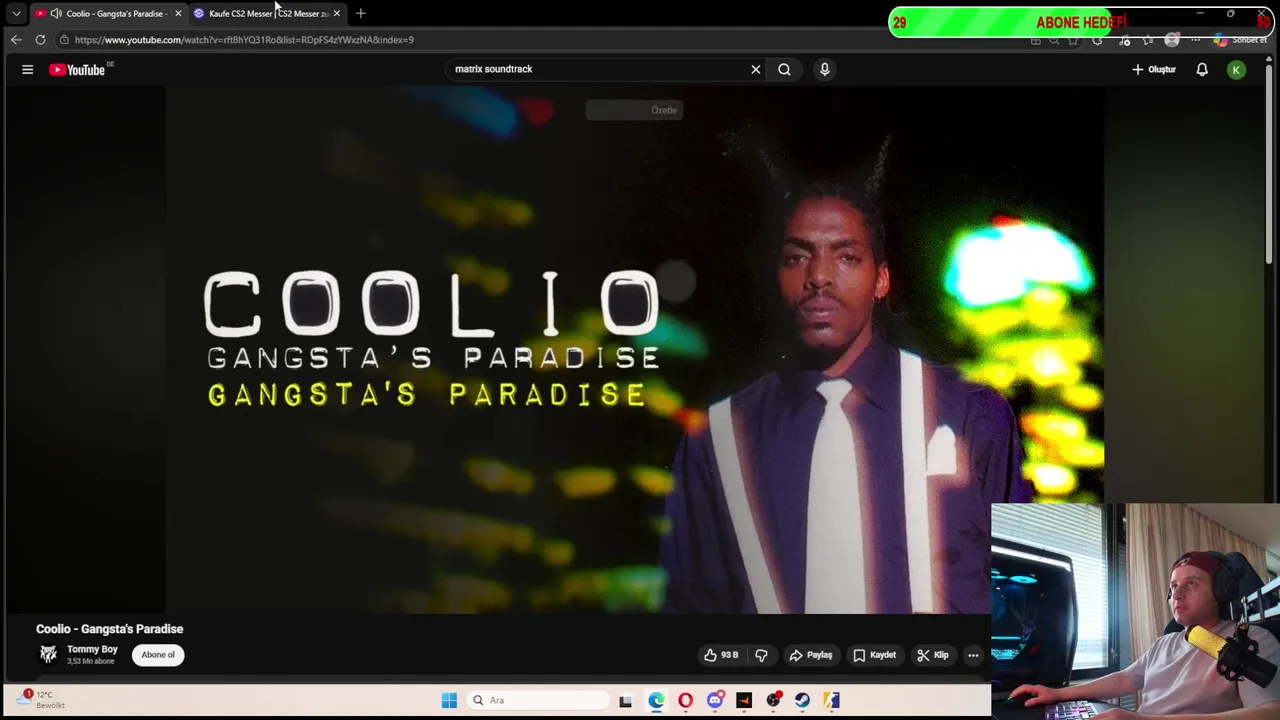Save the video with Kaydet

pyautogui.click(x=875, y=655)
